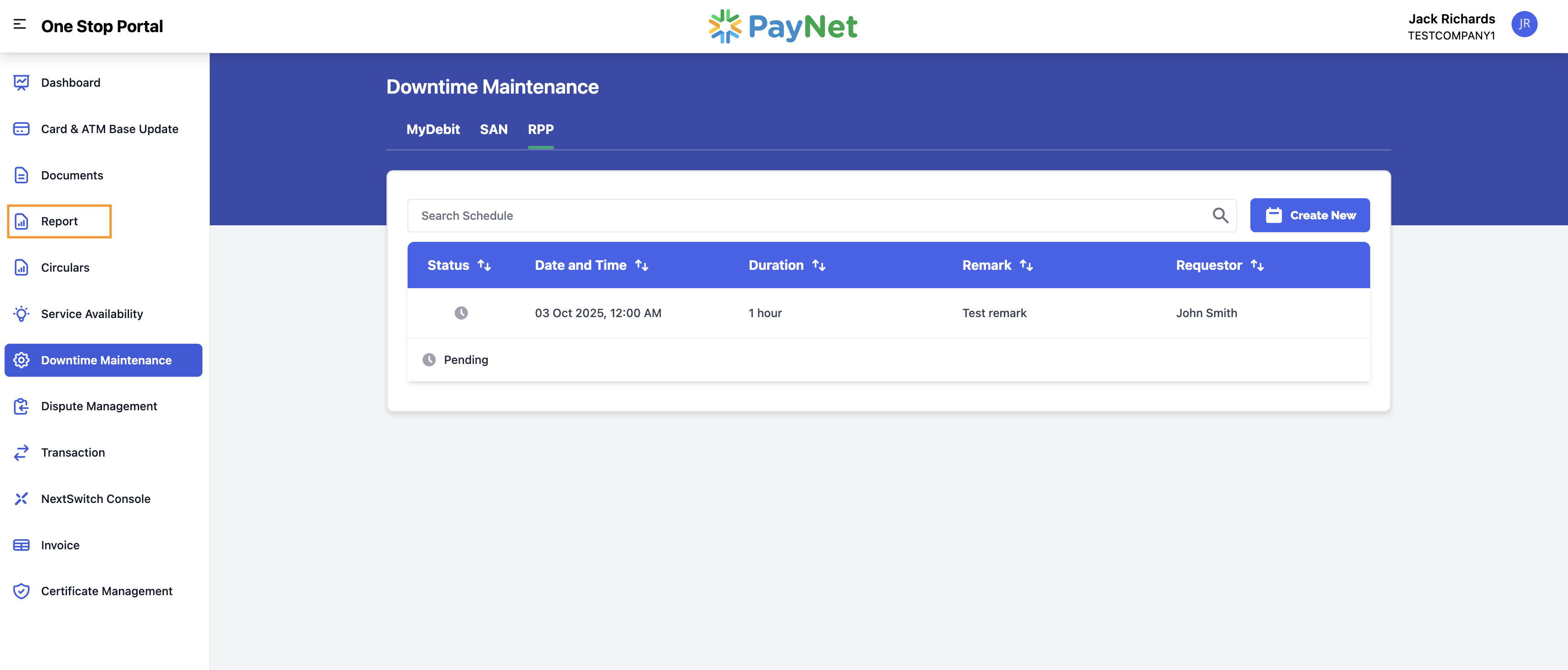Click pending clock icon in table row
The image size is (1568, 670).
(x=461, y=313)
